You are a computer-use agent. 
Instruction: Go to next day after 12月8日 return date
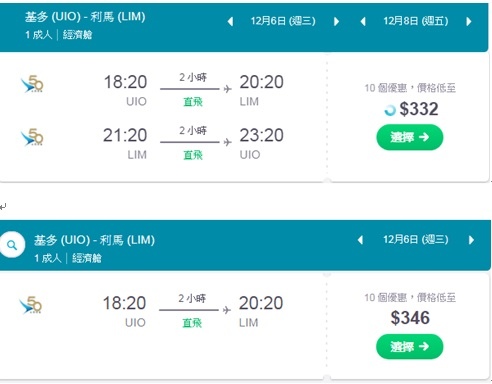[469, 22]
